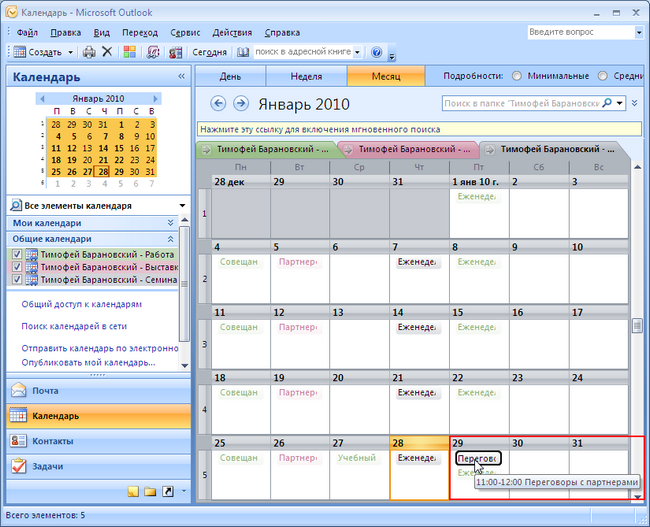Select the Минимальные detail radio button
The height and width of the screenshot is (527, 650).
[517, 76]
